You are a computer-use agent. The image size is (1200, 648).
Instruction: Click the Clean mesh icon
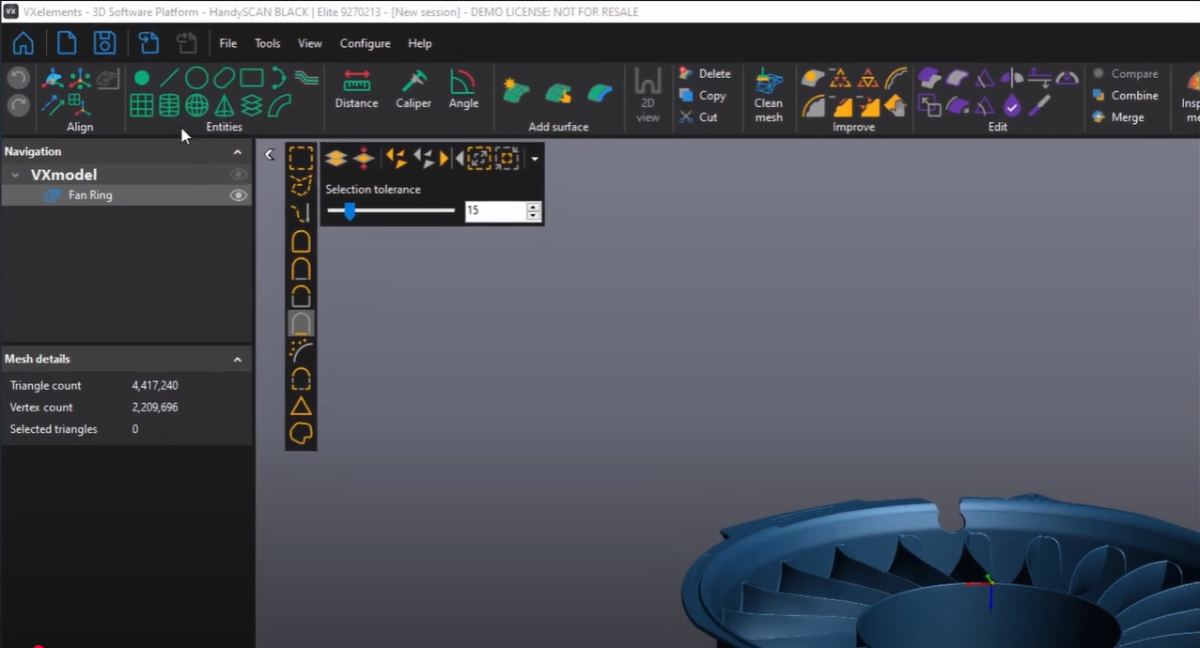click(768, 90)
